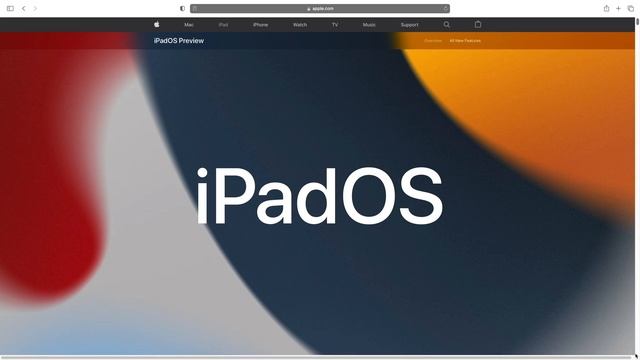This screenshot has height=360, width=640.
Task: Open the All New Features link
Action: tap(465, 41)
